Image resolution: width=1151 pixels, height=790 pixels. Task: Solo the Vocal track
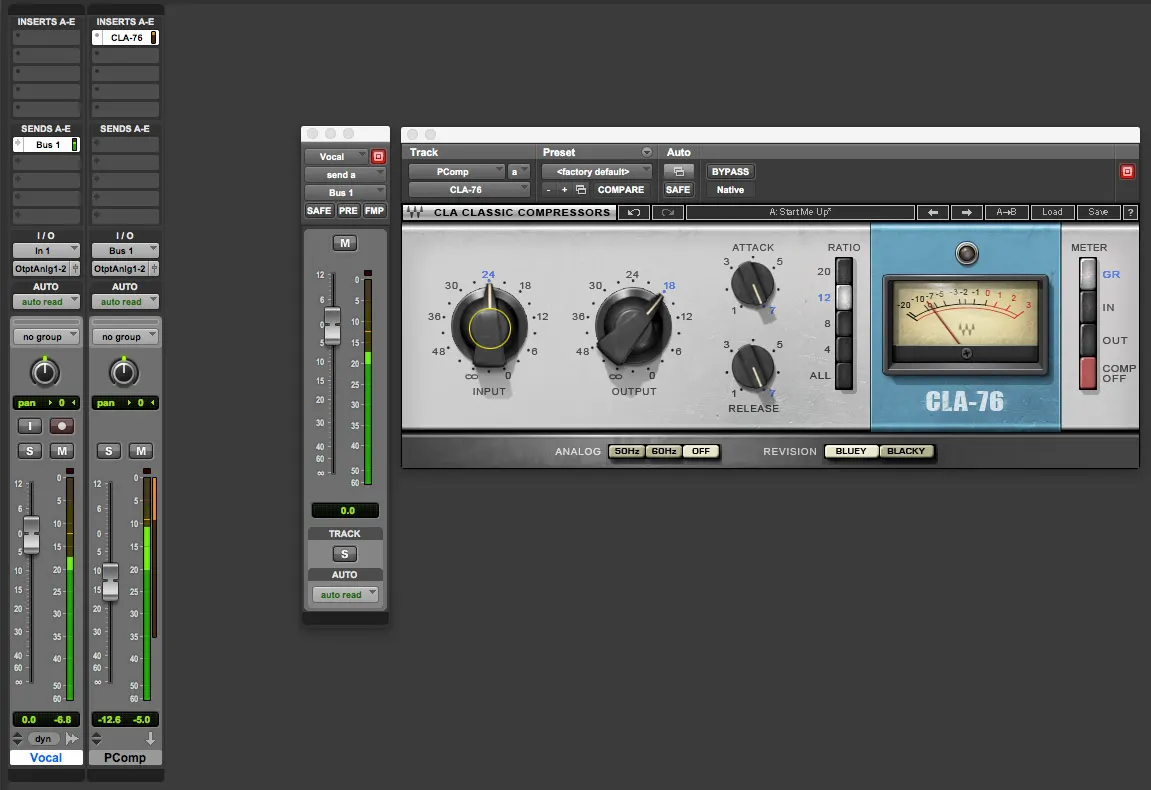[29, 451]
